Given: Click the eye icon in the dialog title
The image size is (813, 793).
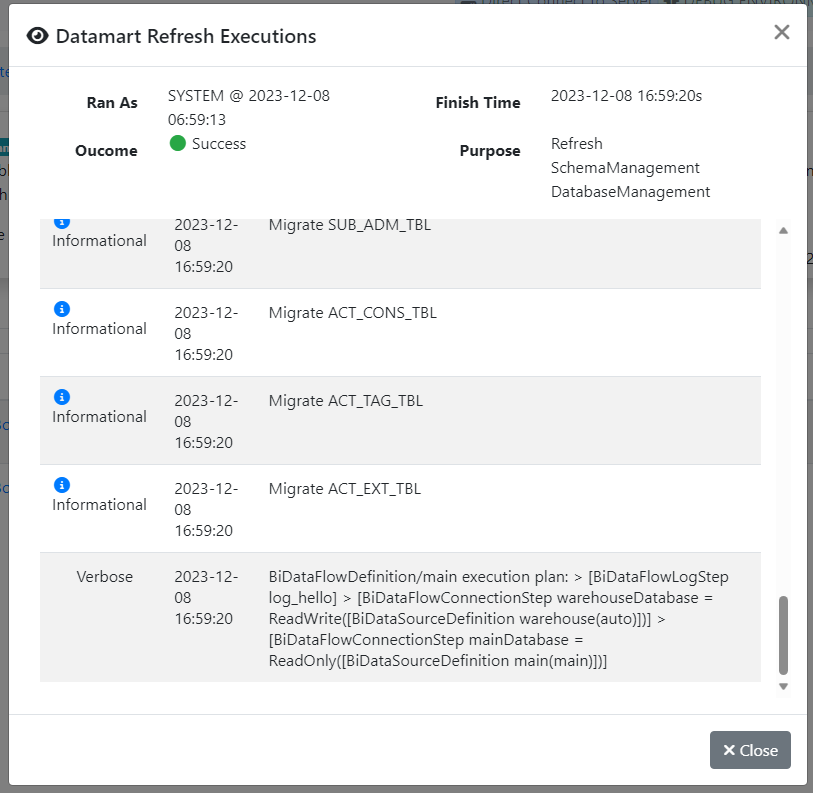Looking at the screenshot, I should [37, 37].
